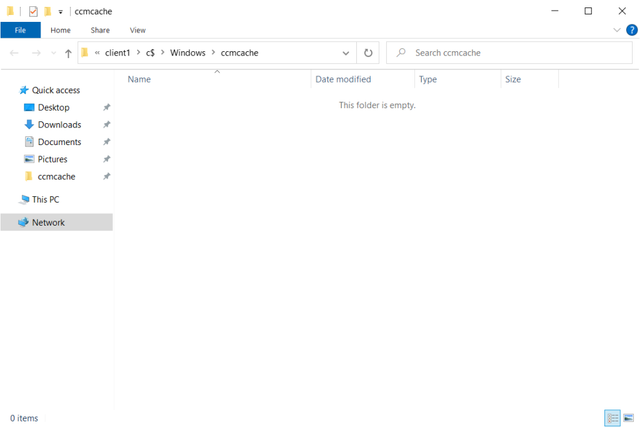Switch to the Share ribbon tab
640x427 pixels.
(100, 30)
